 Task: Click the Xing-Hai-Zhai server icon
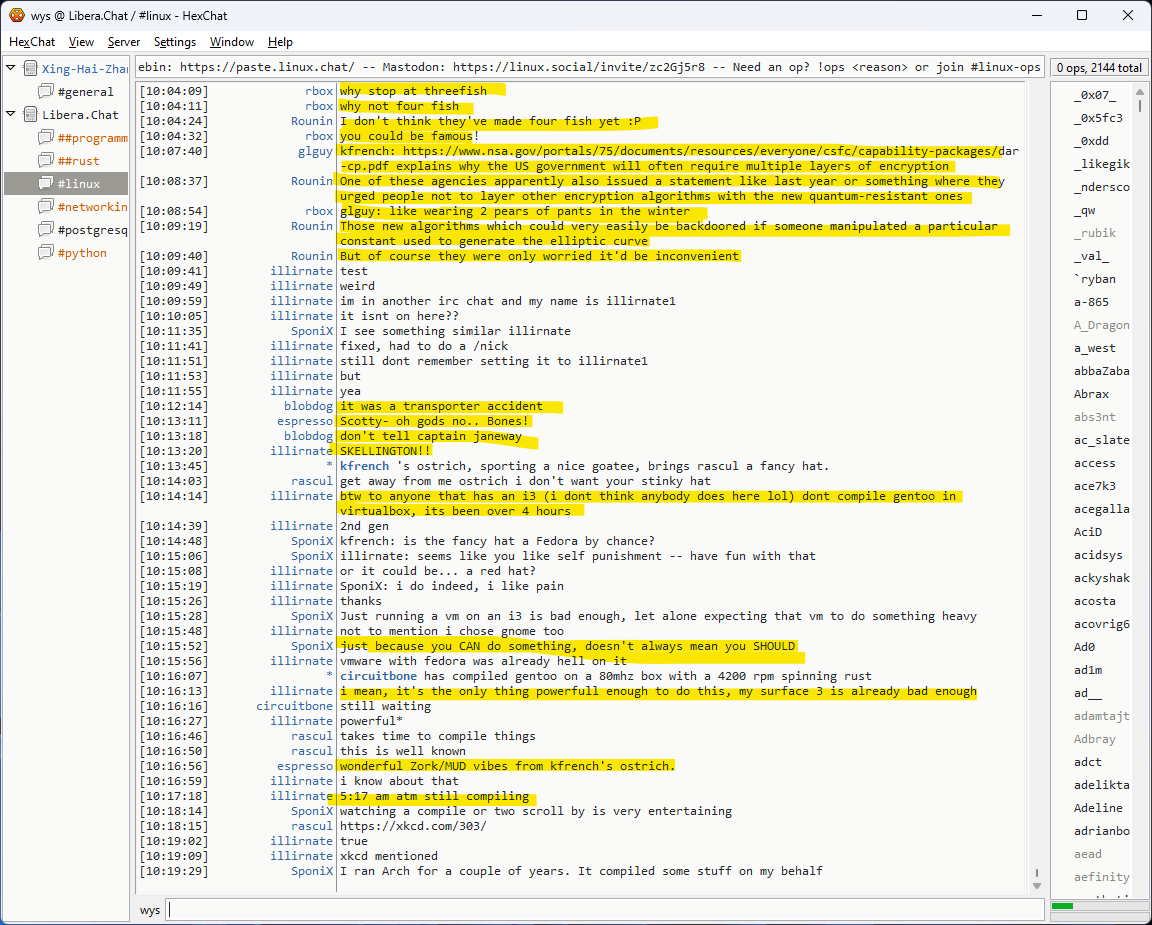31,69
